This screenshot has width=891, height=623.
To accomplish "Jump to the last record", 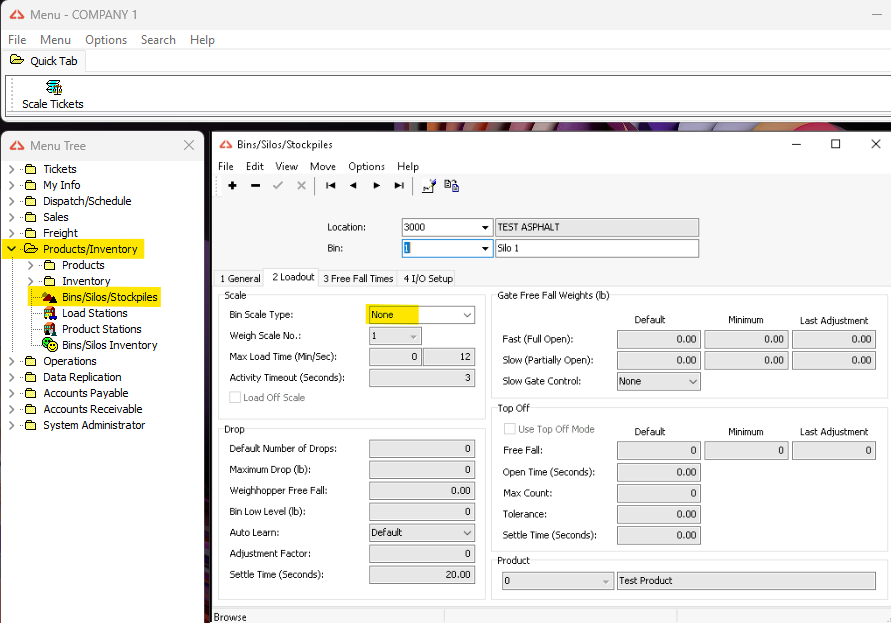I will point(399,185).
